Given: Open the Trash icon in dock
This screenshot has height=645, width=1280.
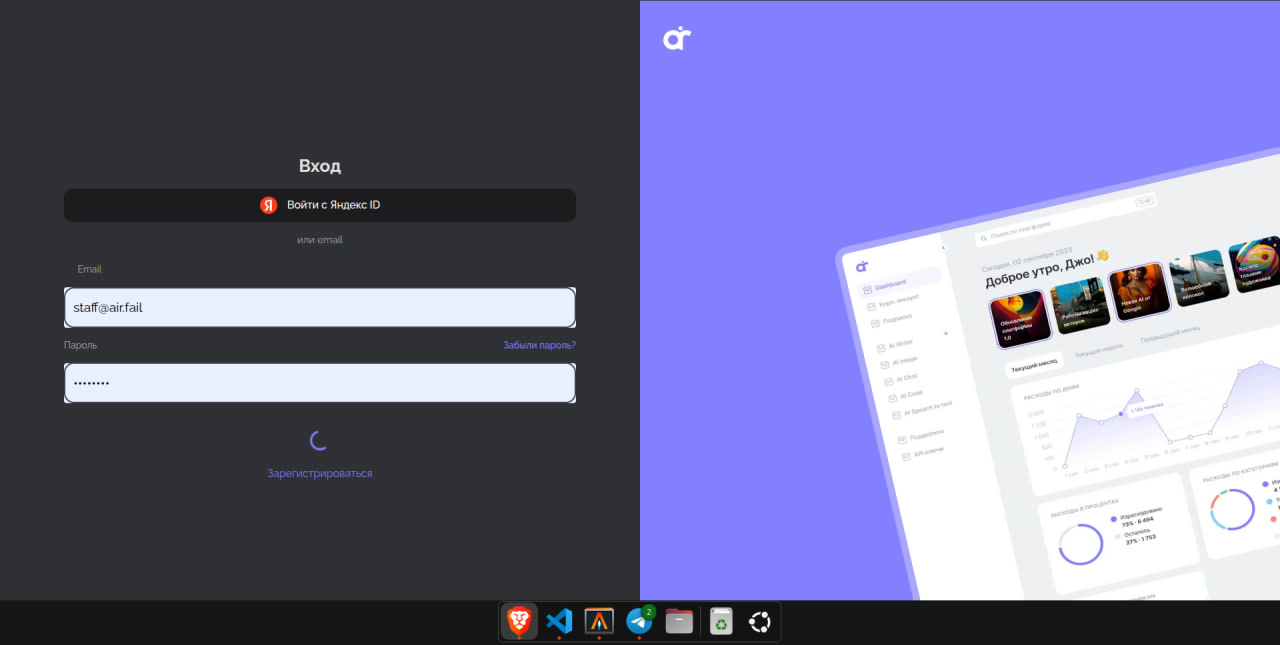Looking at the screenshot, I should (721, 622).
